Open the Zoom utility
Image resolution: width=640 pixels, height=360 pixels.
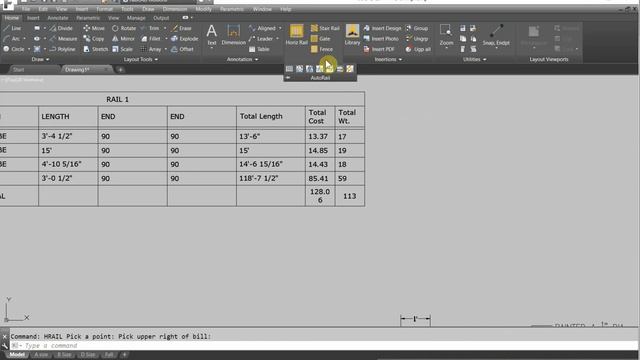(x=446, y=35)
